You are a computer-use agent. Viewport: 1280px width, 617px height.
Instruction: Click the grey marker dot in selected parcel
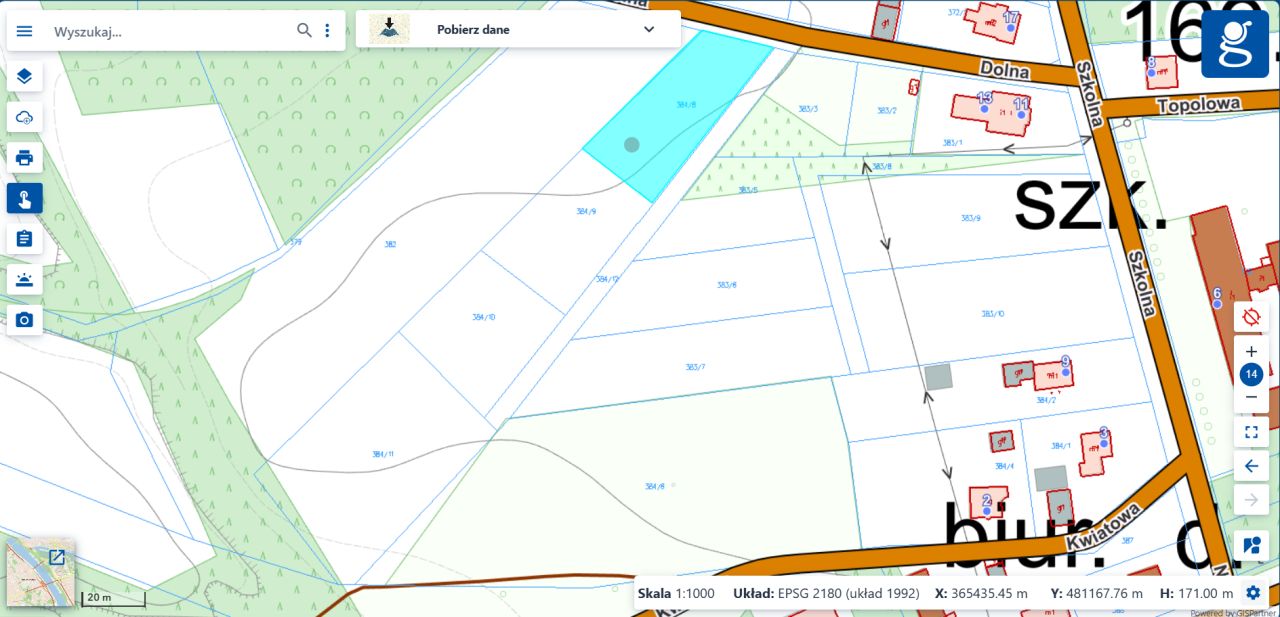click(x=632, y=145)
